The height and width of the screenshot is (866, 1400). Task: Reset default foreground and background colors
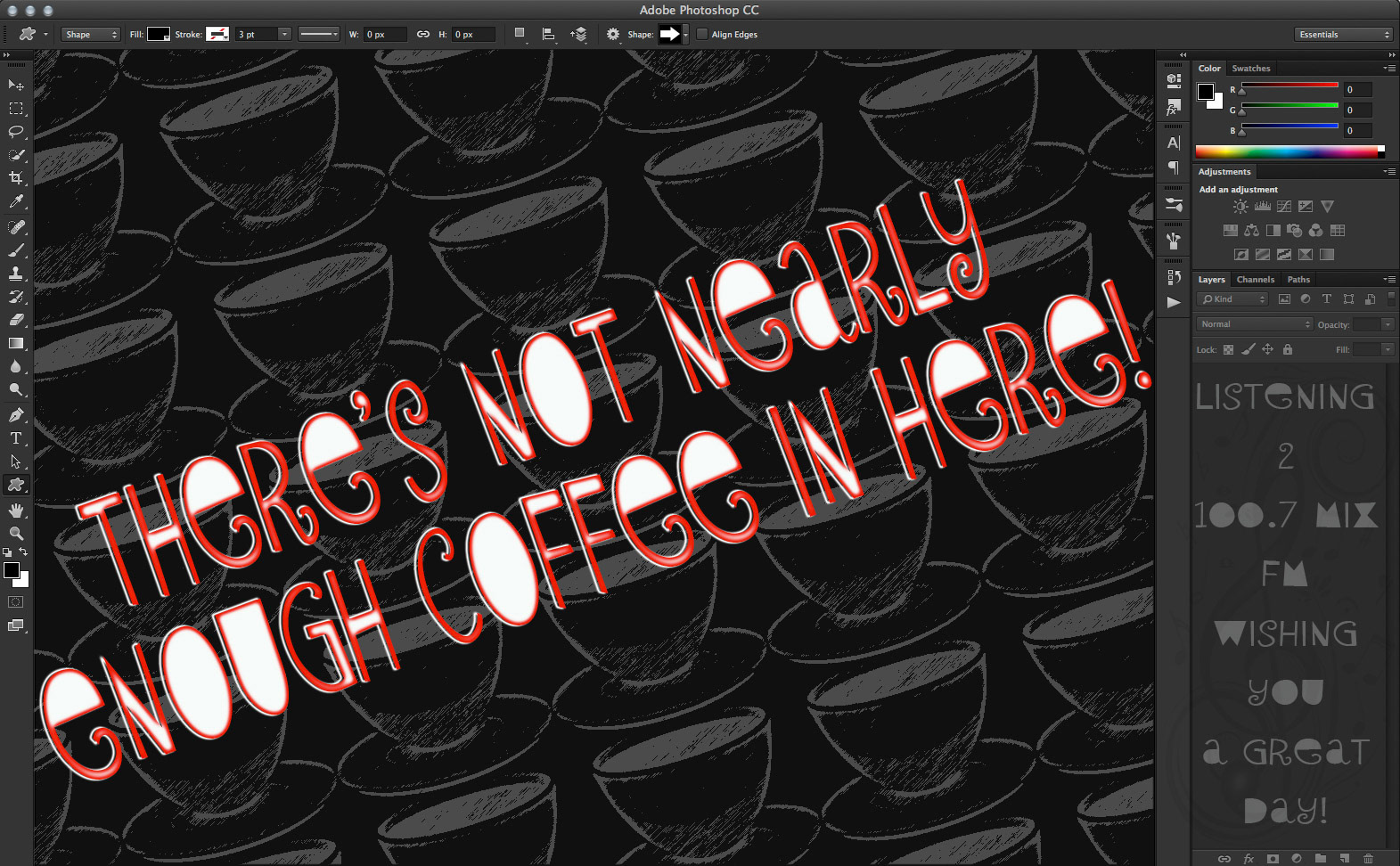tap(7, 552)
